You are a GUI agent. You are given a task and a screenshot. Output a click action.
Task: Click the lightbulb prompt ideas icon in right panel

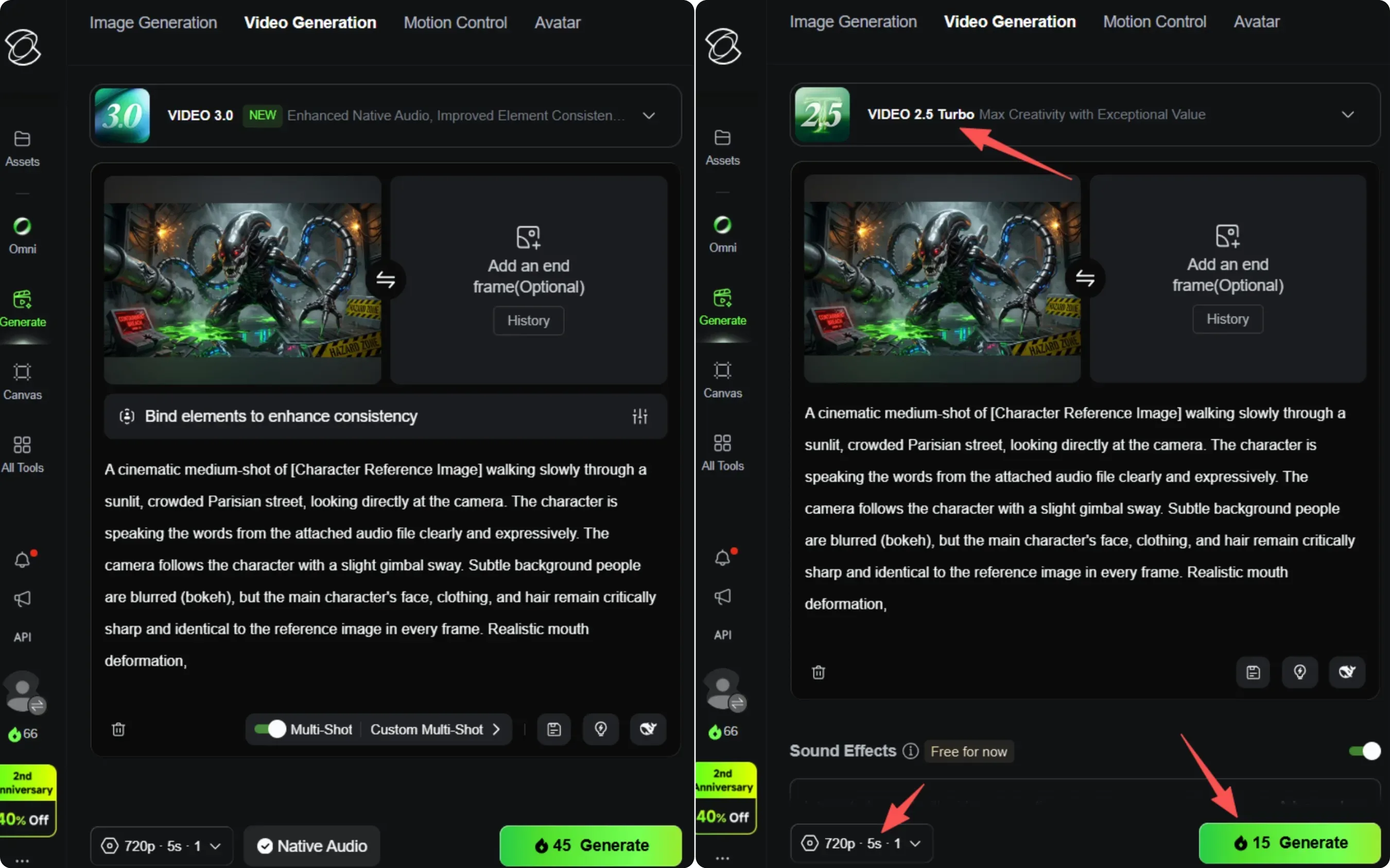click(1300, 672)
